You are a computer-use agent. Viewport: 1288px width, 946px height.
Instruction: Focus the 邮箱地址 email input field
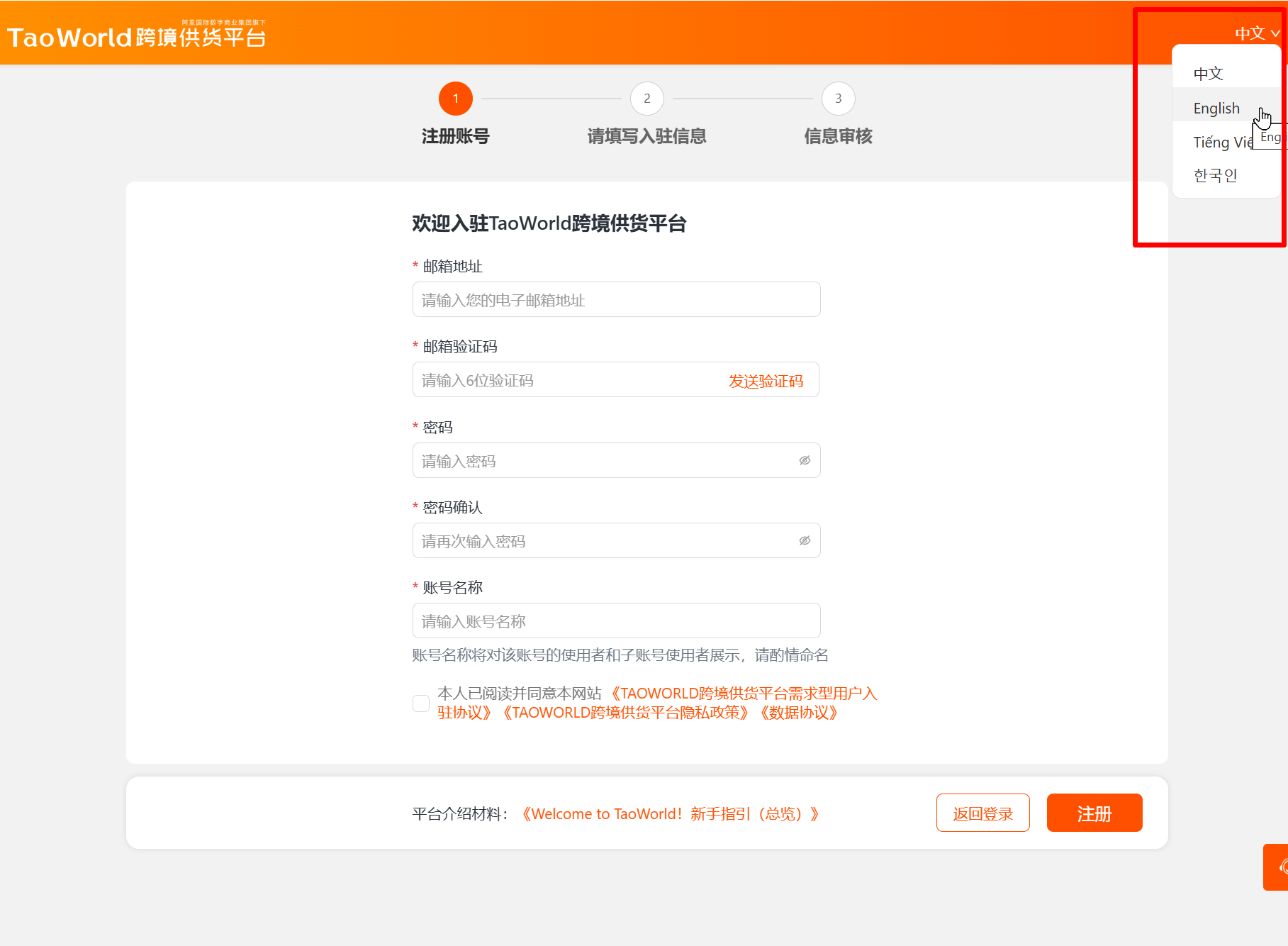(615, 300)
